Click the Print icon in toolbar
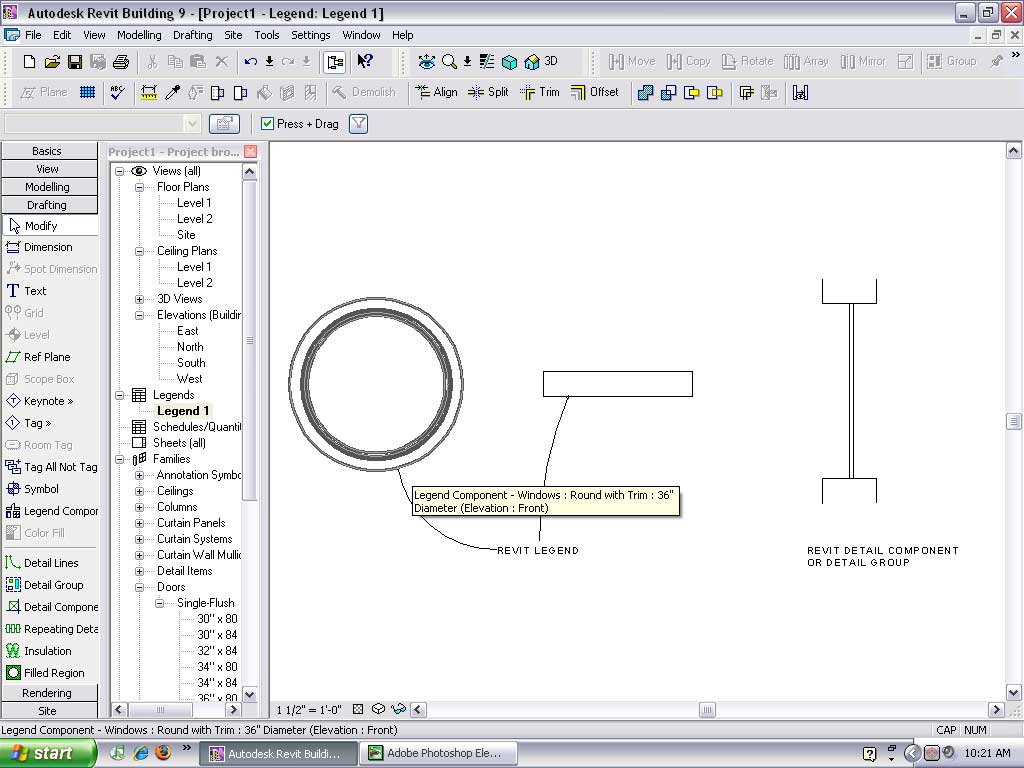This screenshot has height=768, width=1024. pyautogui.click(x=121, y=62)
